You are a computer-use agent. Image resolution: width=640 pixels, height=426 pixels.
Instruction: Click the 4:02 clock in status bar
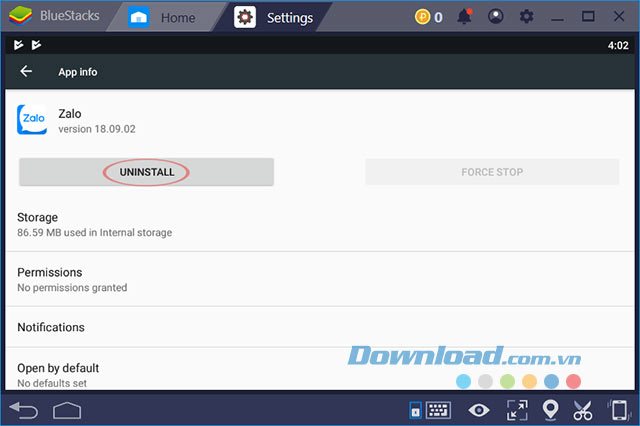[618, 45]
